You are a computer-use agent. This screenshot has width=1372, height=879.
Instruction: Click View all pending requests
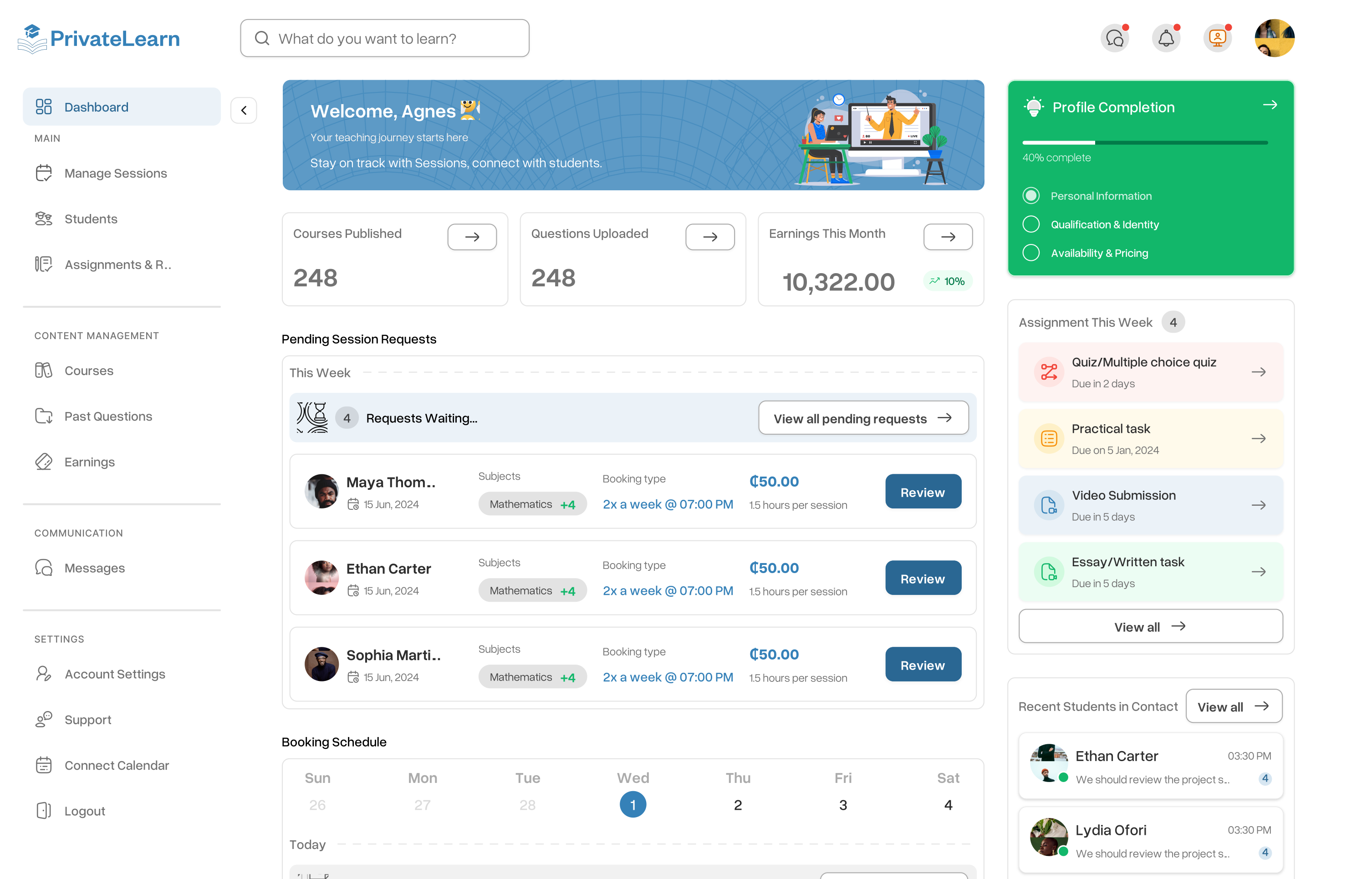pyautogui.click(x=863, y=418)
